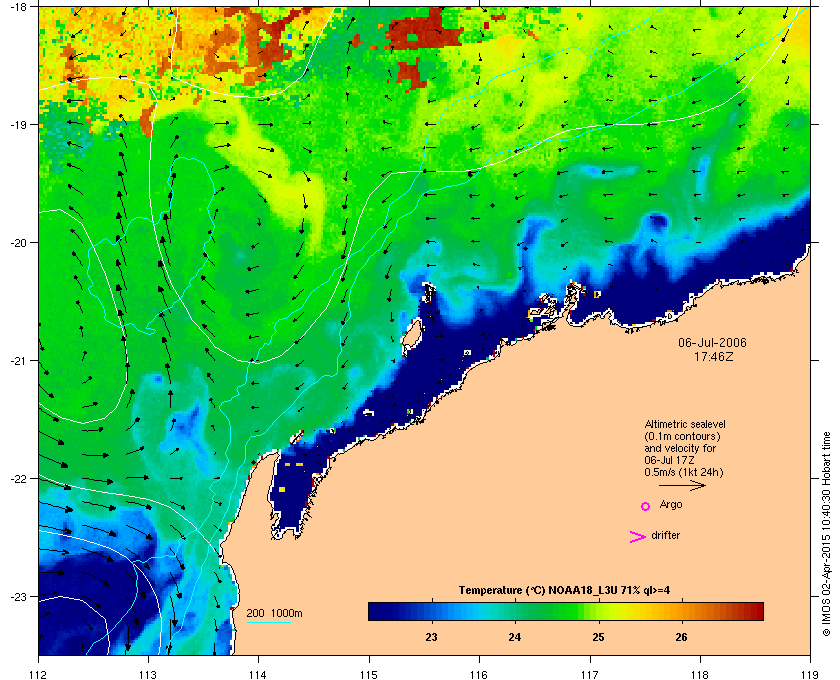Click the colorbar value 26

coord(681,637)
